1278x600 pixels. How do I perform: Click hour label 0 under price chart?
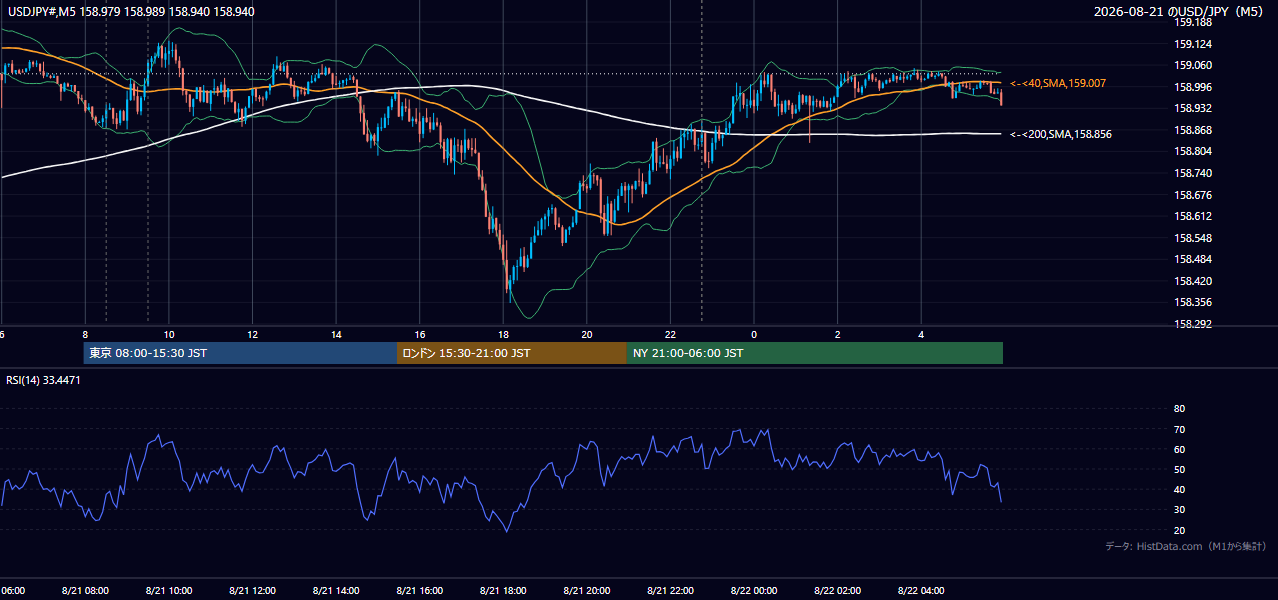point(754,335)
